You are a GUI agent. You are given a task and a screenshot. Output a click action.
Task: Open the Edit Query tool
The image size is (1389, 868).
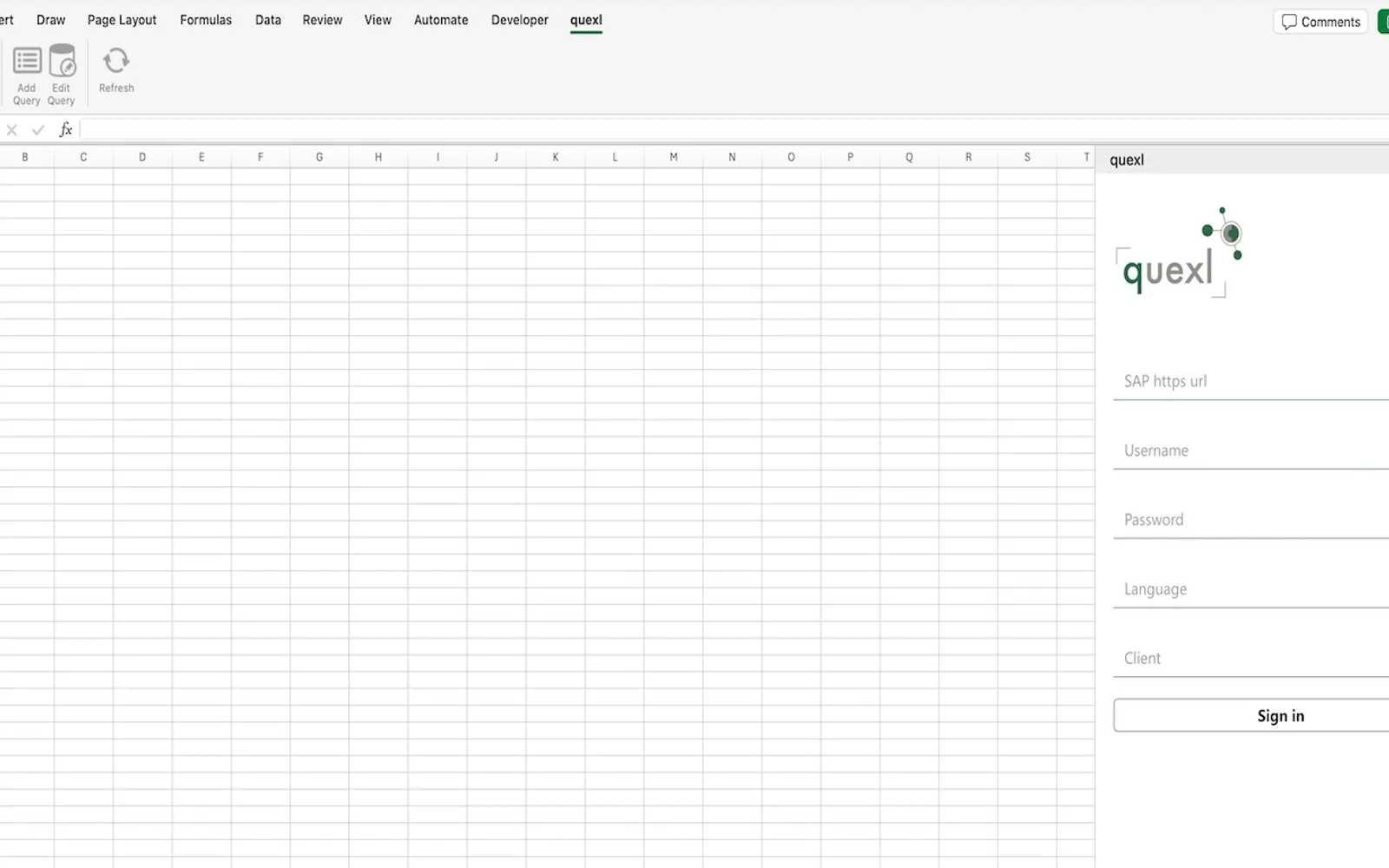coord(62,76)
